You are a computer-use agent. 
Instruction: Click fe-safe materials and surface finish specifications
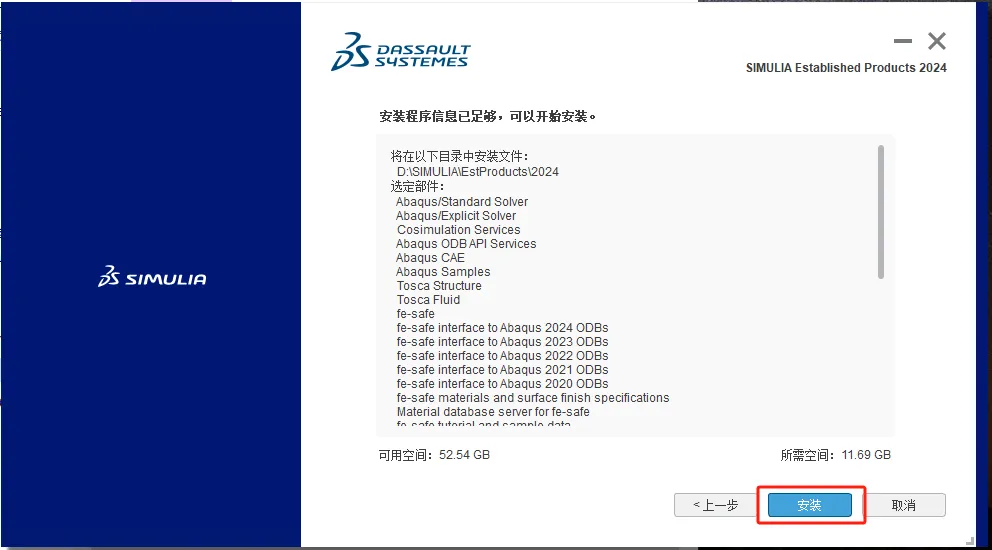533,397
